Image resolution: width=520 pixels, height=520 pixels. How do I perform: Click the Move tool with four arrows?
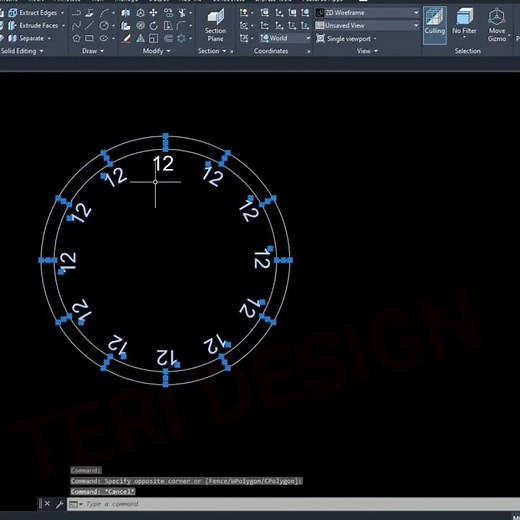tap(153, 13)
